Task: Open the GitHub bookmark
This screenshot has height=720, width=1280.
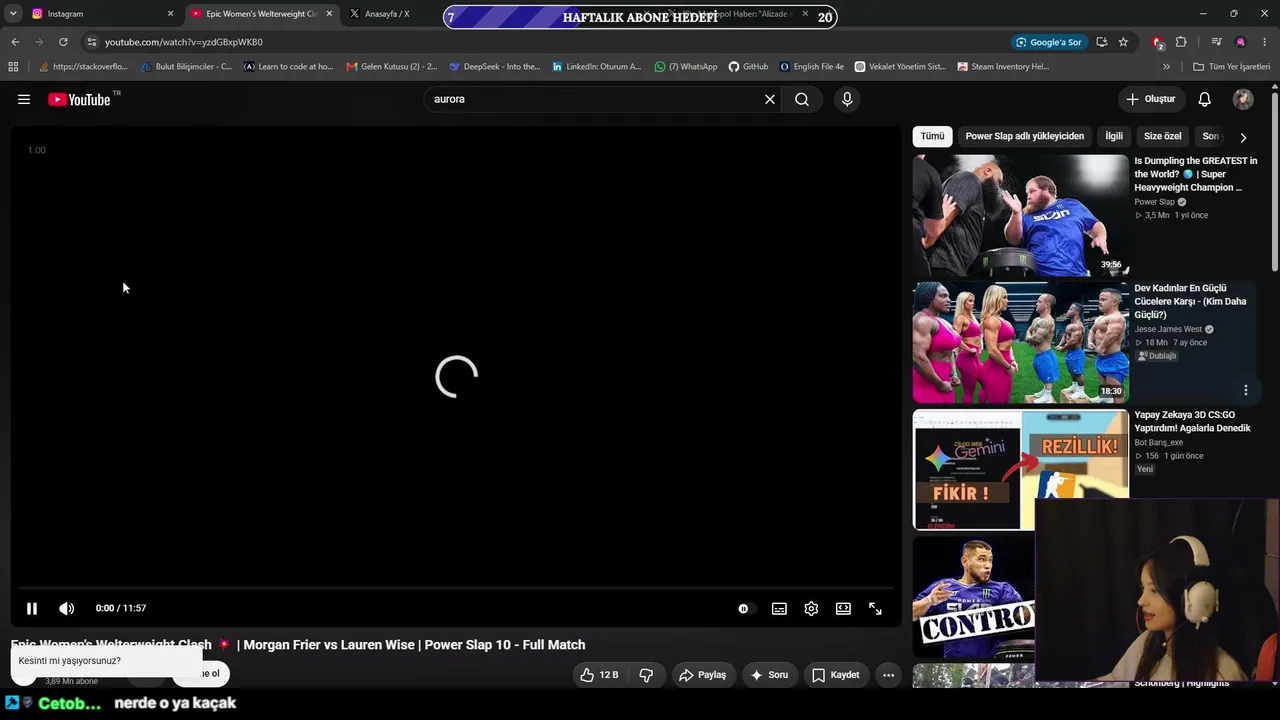Action: [x=748, y=67]
